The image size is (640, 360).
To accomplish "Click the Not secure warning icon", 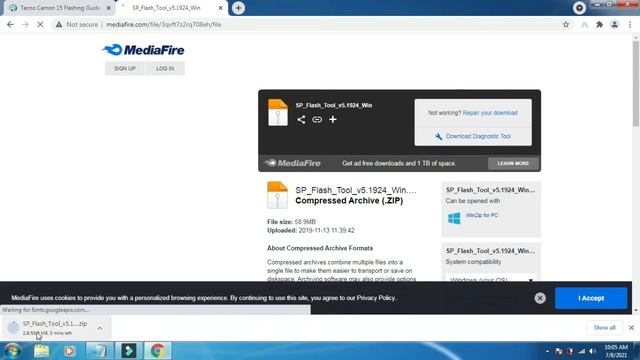I will pos(59,24).
